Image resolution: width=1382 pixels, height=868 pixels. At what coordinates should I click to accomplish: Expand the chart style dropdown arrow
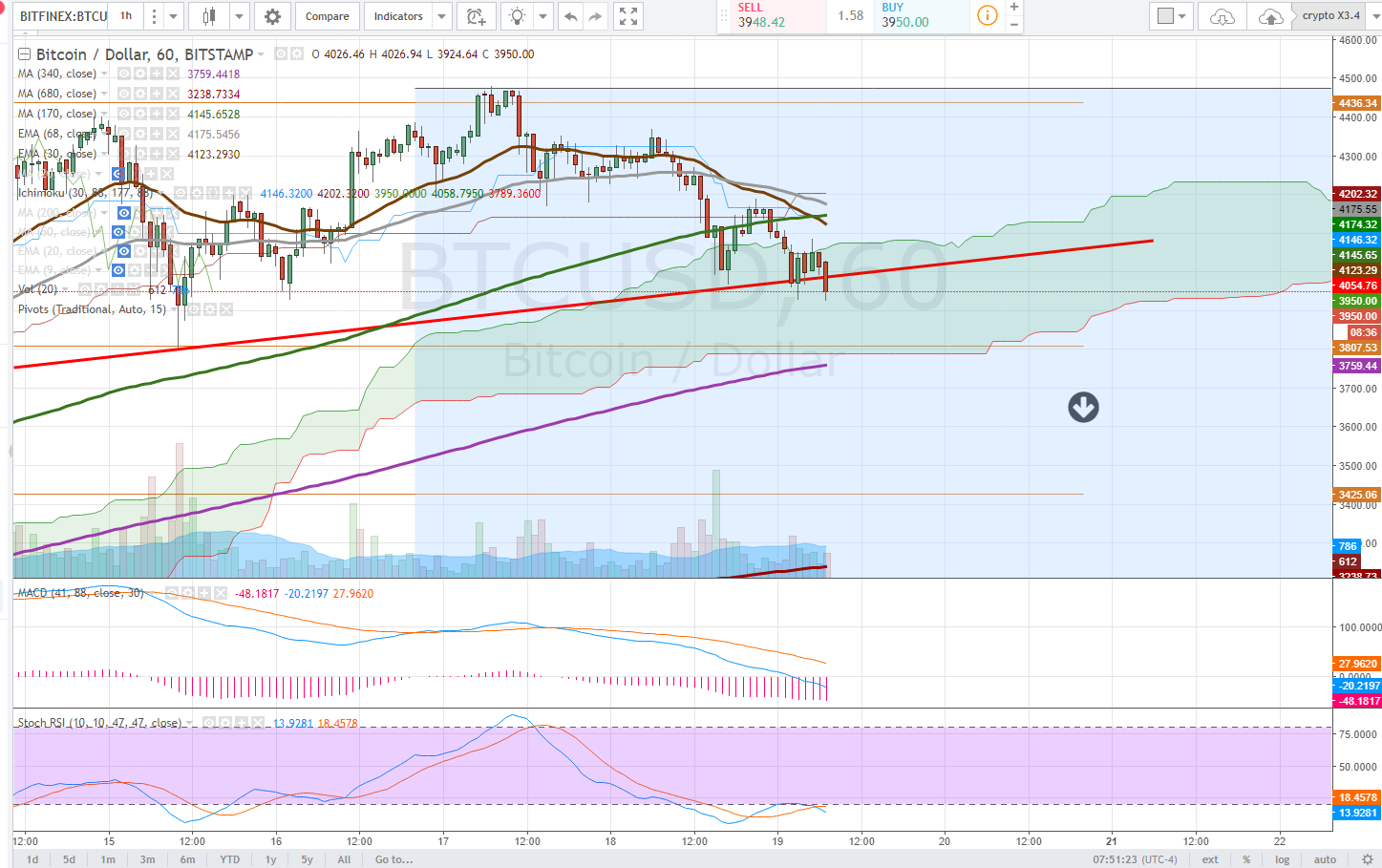click(239, 16)
